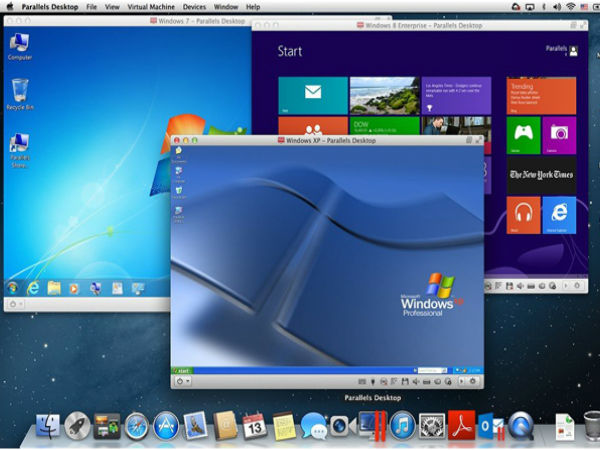The image size is (600, 450).
Task: Open iTunes from the Dock
Action: (x=402, y=426)
